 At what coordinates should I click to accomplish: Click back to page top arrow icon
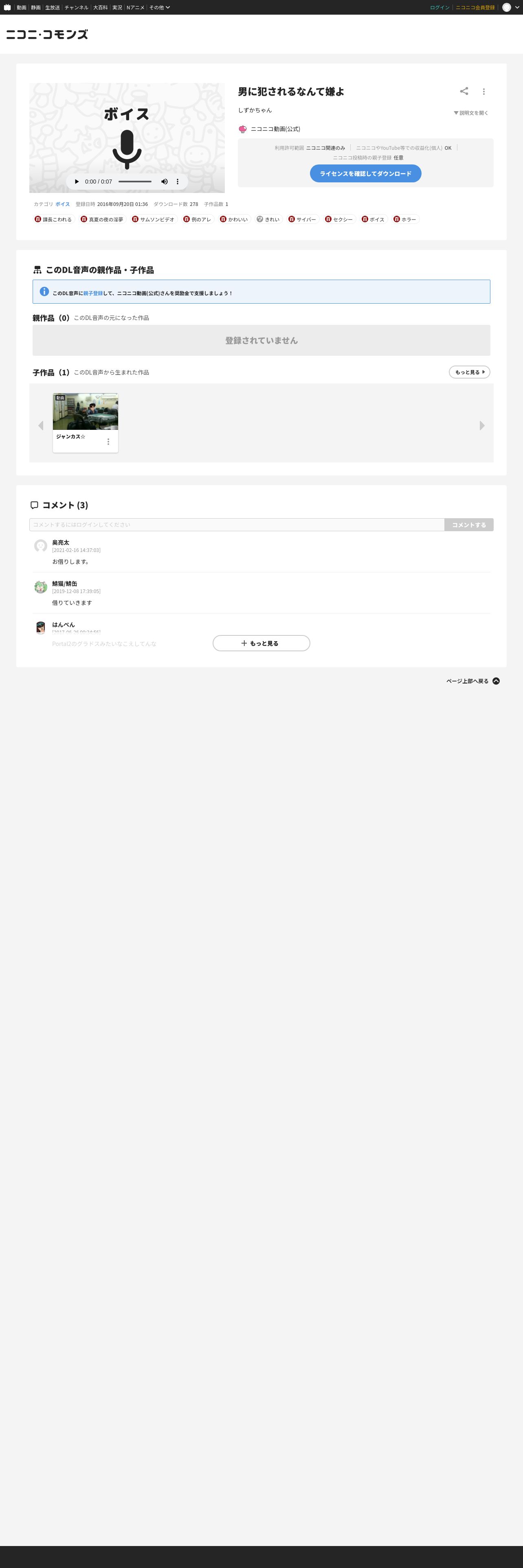click(496, 681)
